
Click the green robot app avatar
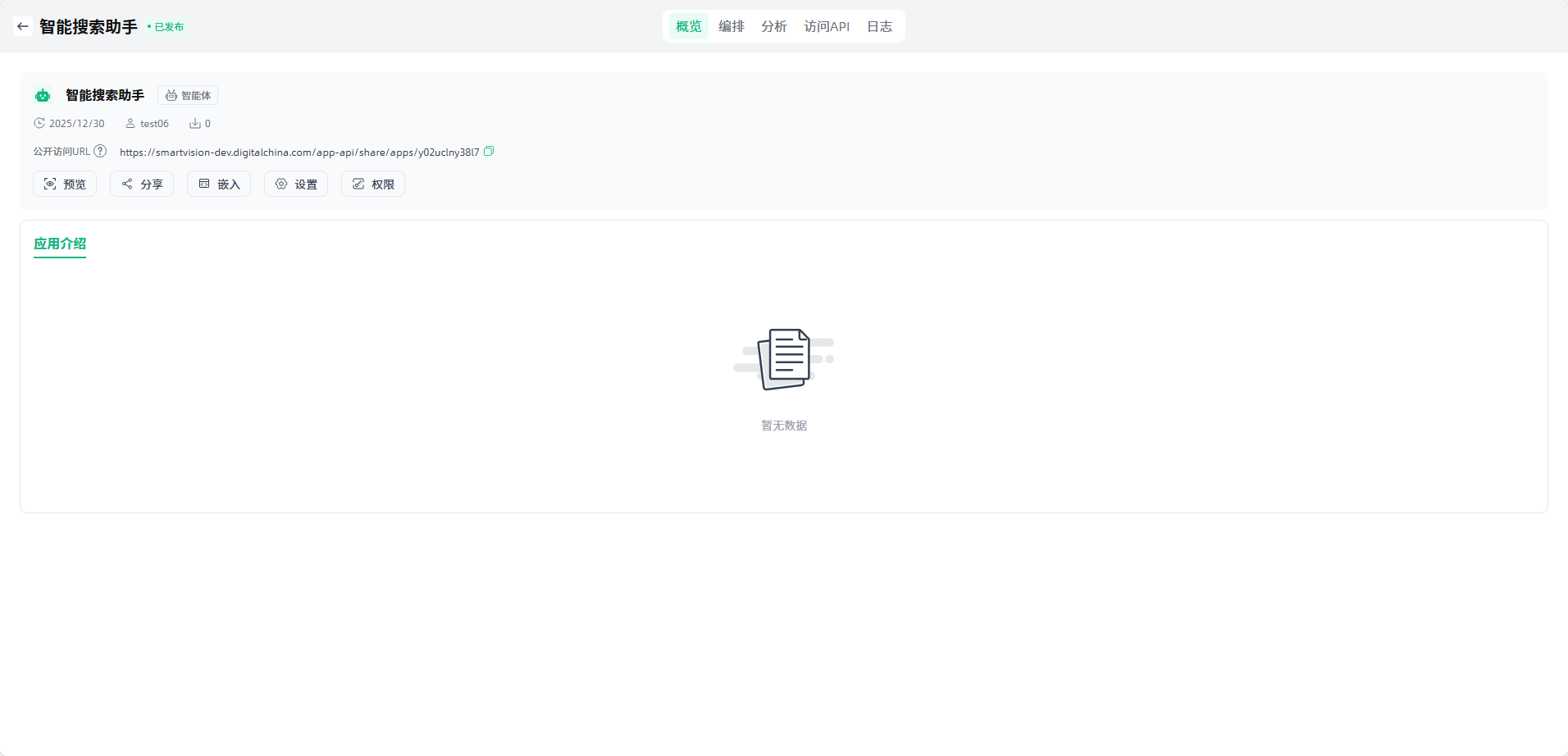[x=43, y=96]
